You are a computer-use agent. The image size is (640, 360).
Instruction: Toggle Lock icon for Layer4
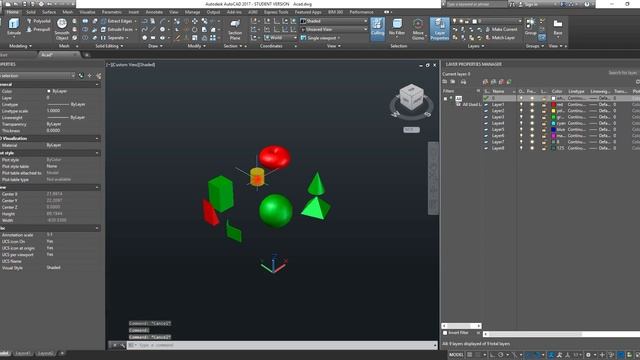544,123
